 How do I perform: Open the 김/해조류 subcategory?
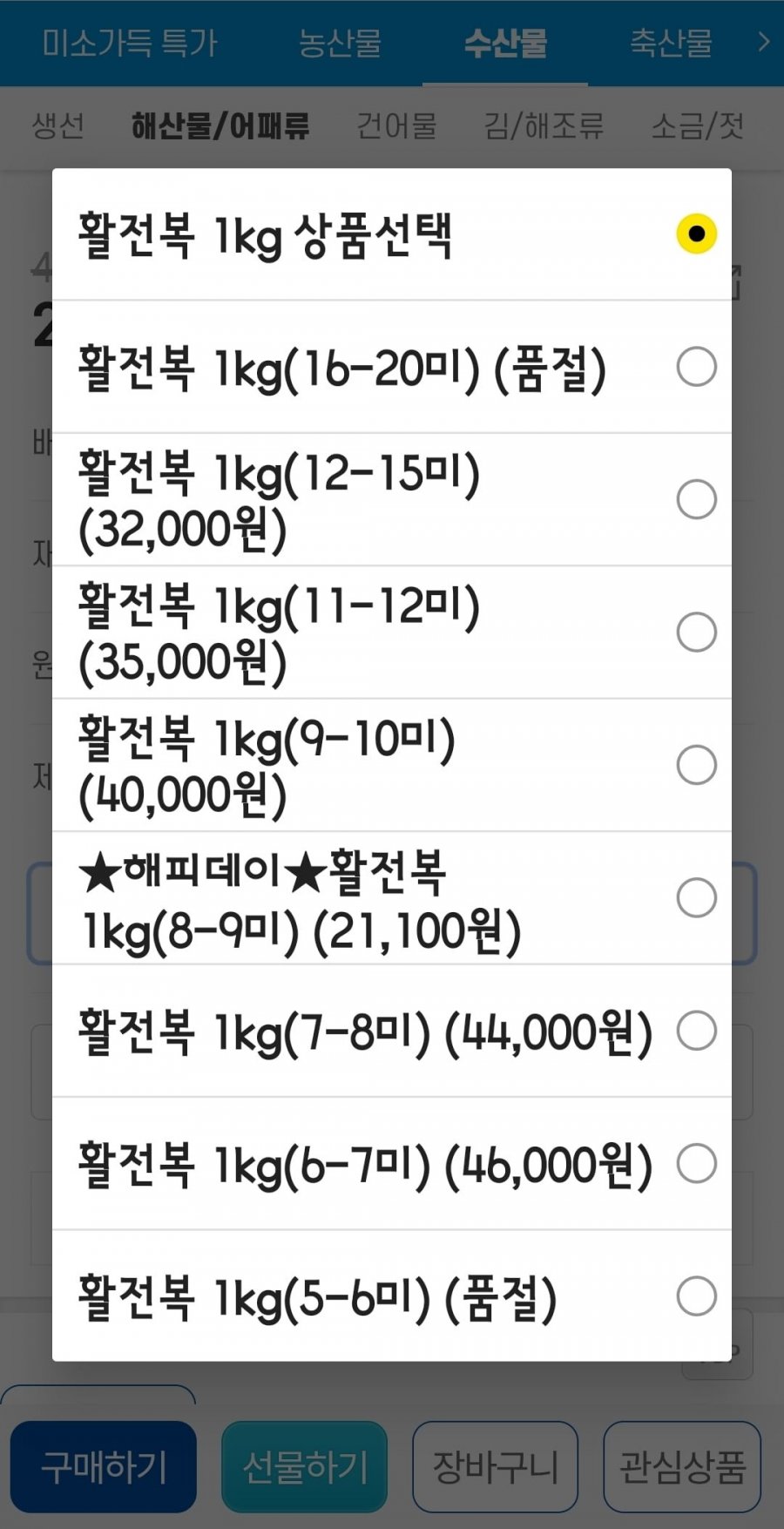[544, 126]
